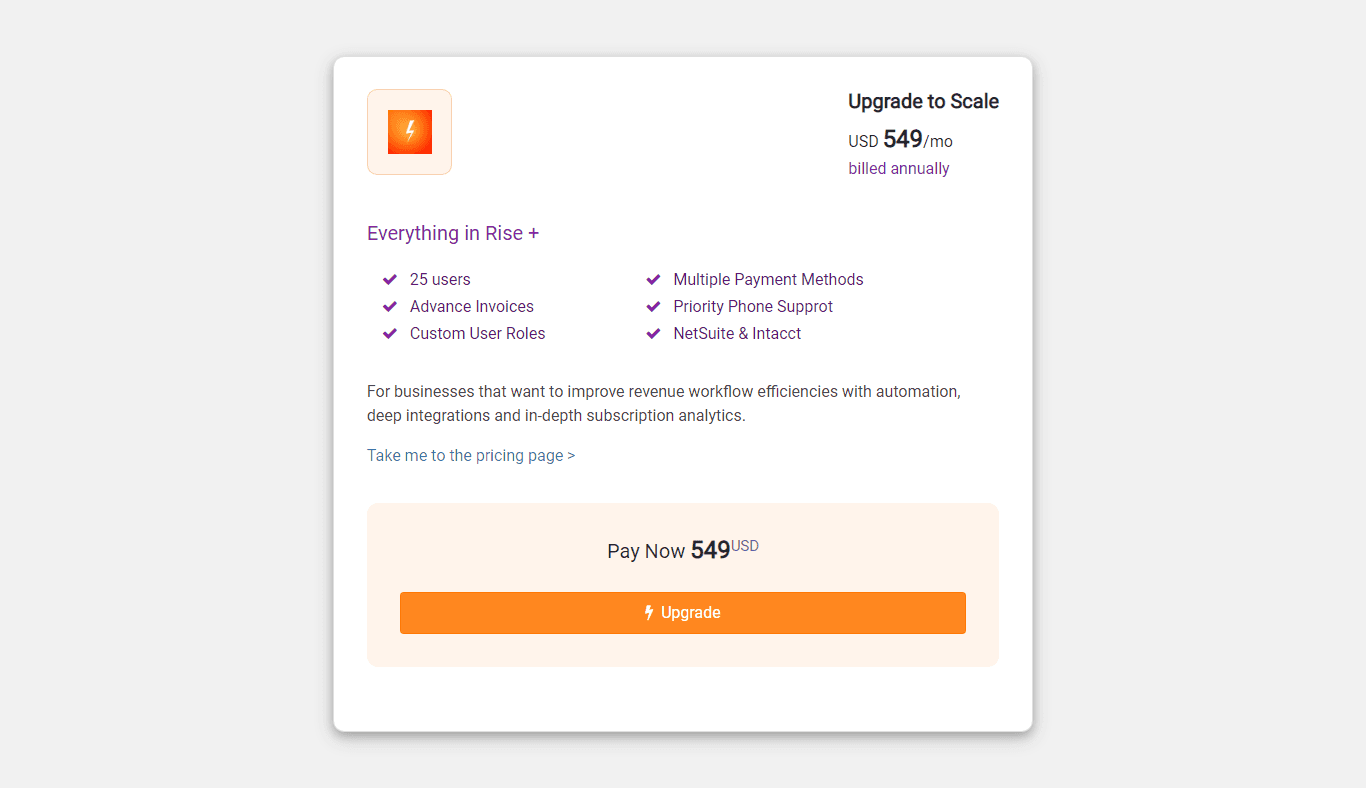Image resolution: width=1366 pixels, height=788 pixels.
Task: Select the billed annually label
Action: 898,168
